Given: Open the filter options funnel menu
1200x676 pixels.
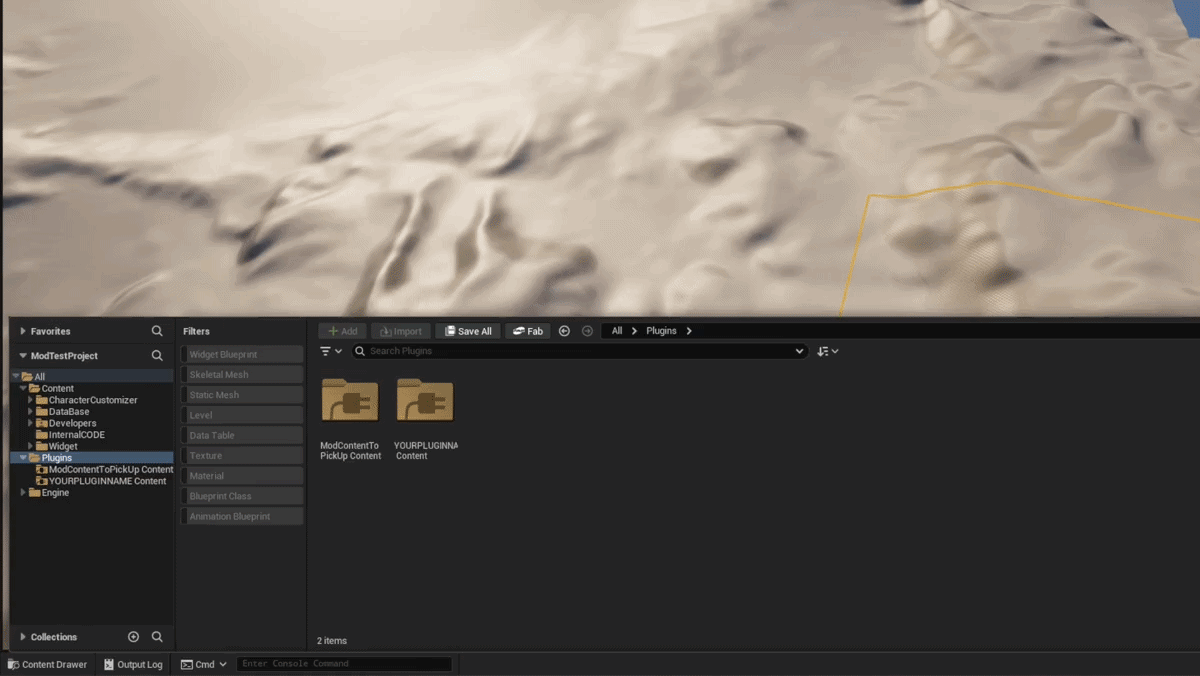Looking at the screenshot, I should point(331,351).
